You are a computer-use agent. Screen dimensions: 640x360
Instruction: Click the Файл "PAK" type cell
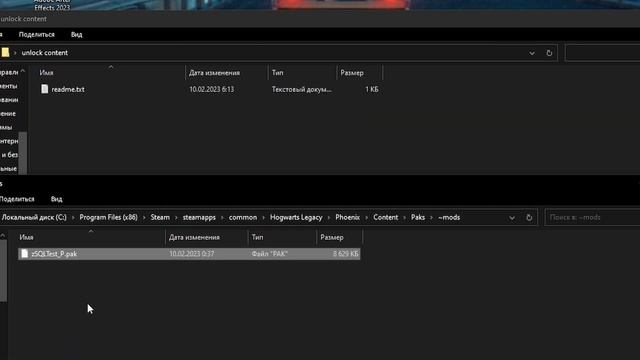point(270,254)
